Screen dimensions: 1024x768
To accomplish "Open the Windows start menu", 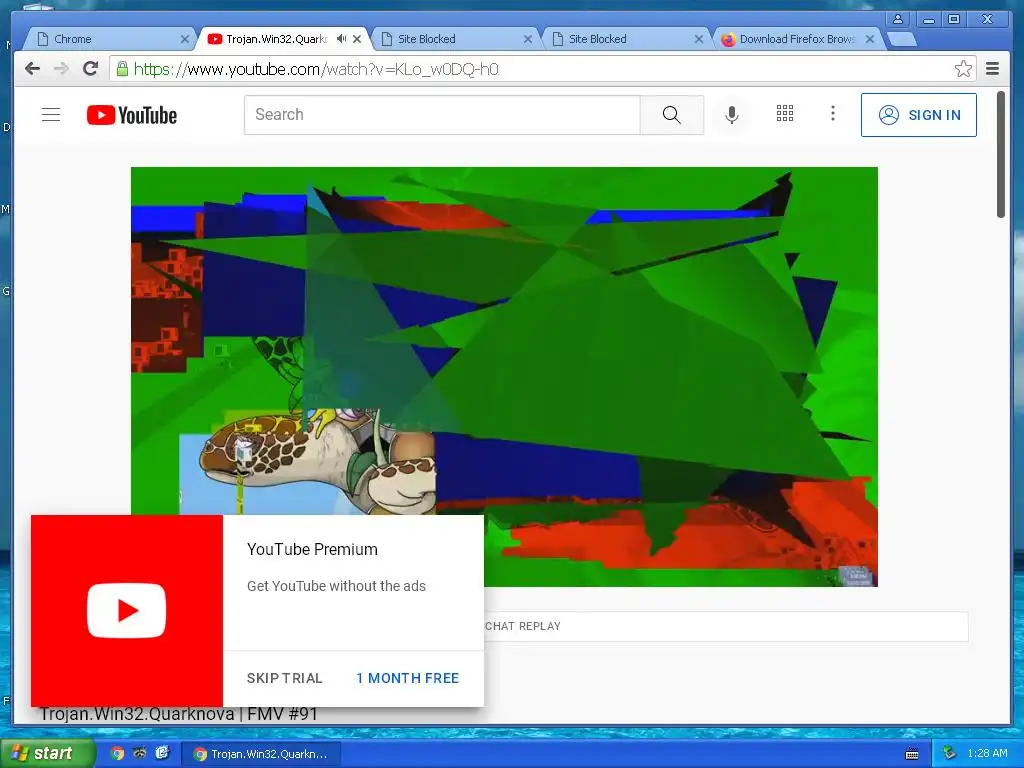I will click(x=46, y=754).
